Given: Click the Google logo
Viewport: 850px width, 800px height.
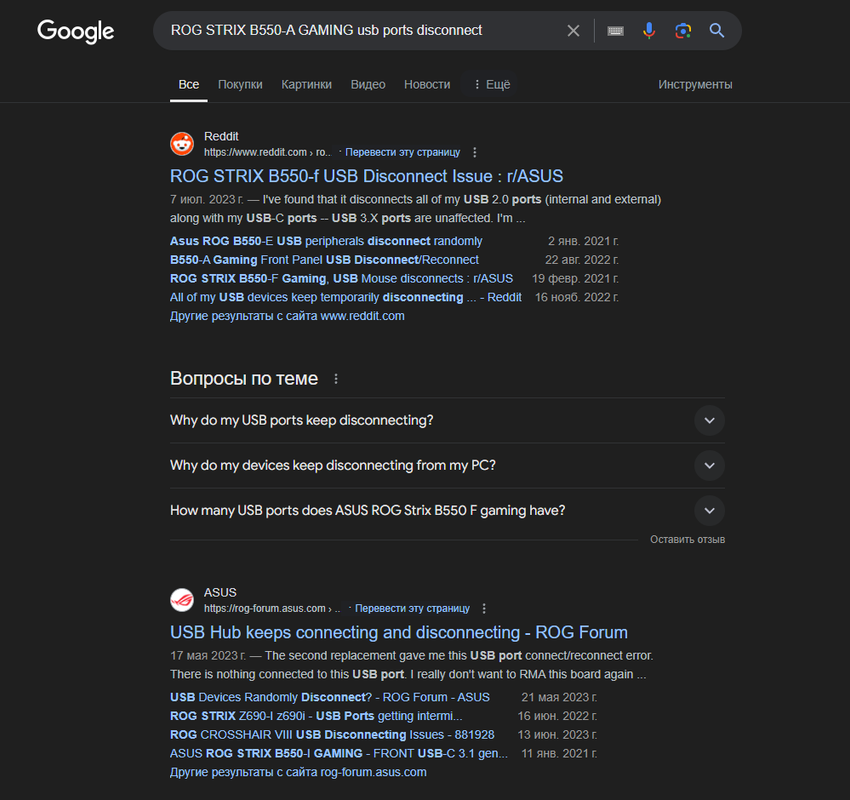Looking at the screenshot, I should tap(75, 31).
